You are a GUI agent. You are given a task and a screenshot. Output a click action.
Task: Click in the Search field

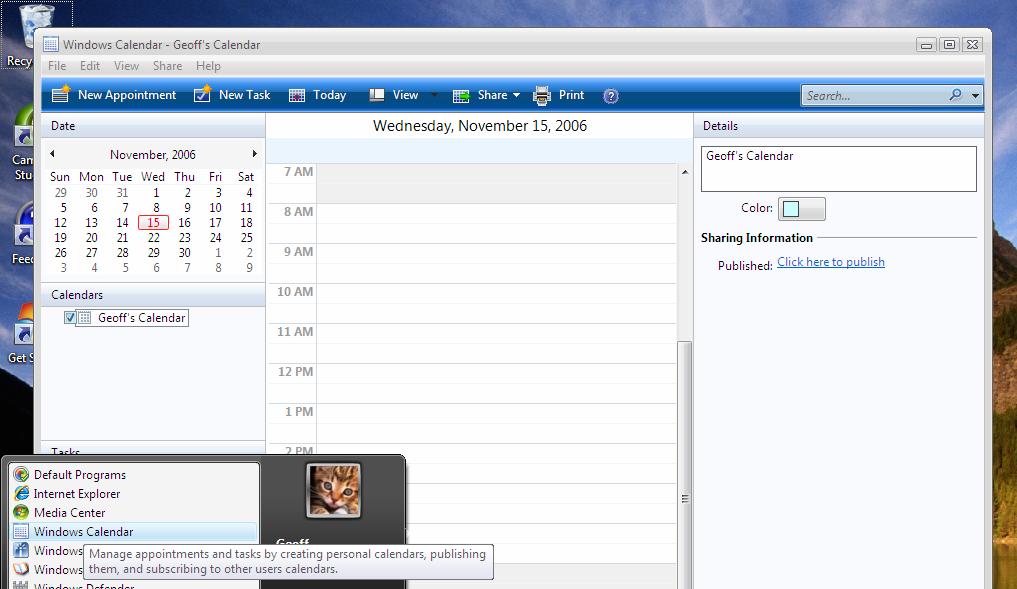point(875,95)
